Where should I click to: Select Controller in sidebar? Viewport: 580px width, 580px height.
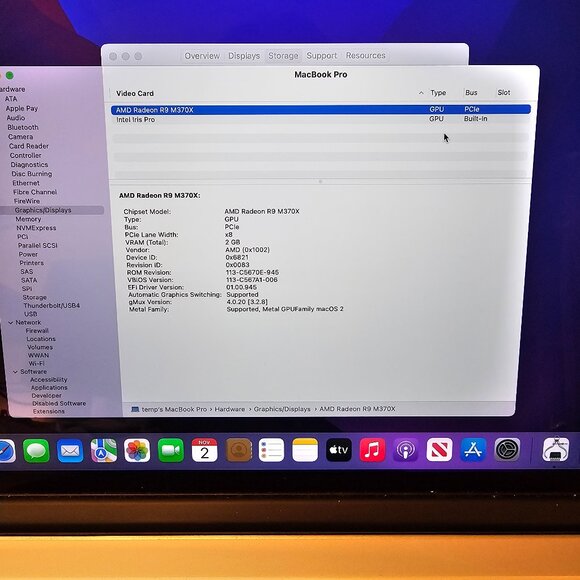[x=25, y=155]
